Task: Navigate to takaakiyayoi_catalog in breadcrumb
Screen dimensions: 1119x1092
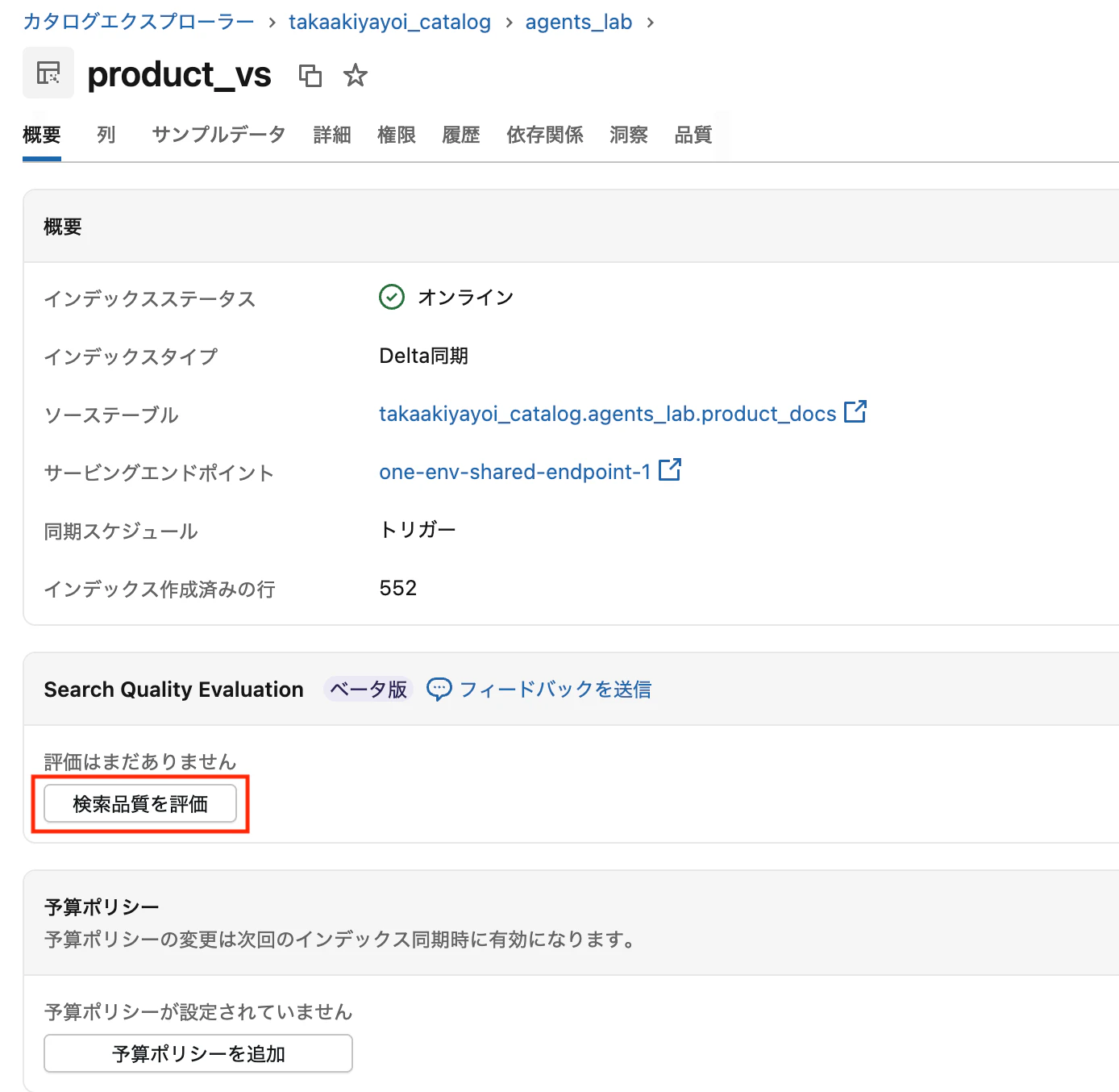Action: click(x=389, y=22)
